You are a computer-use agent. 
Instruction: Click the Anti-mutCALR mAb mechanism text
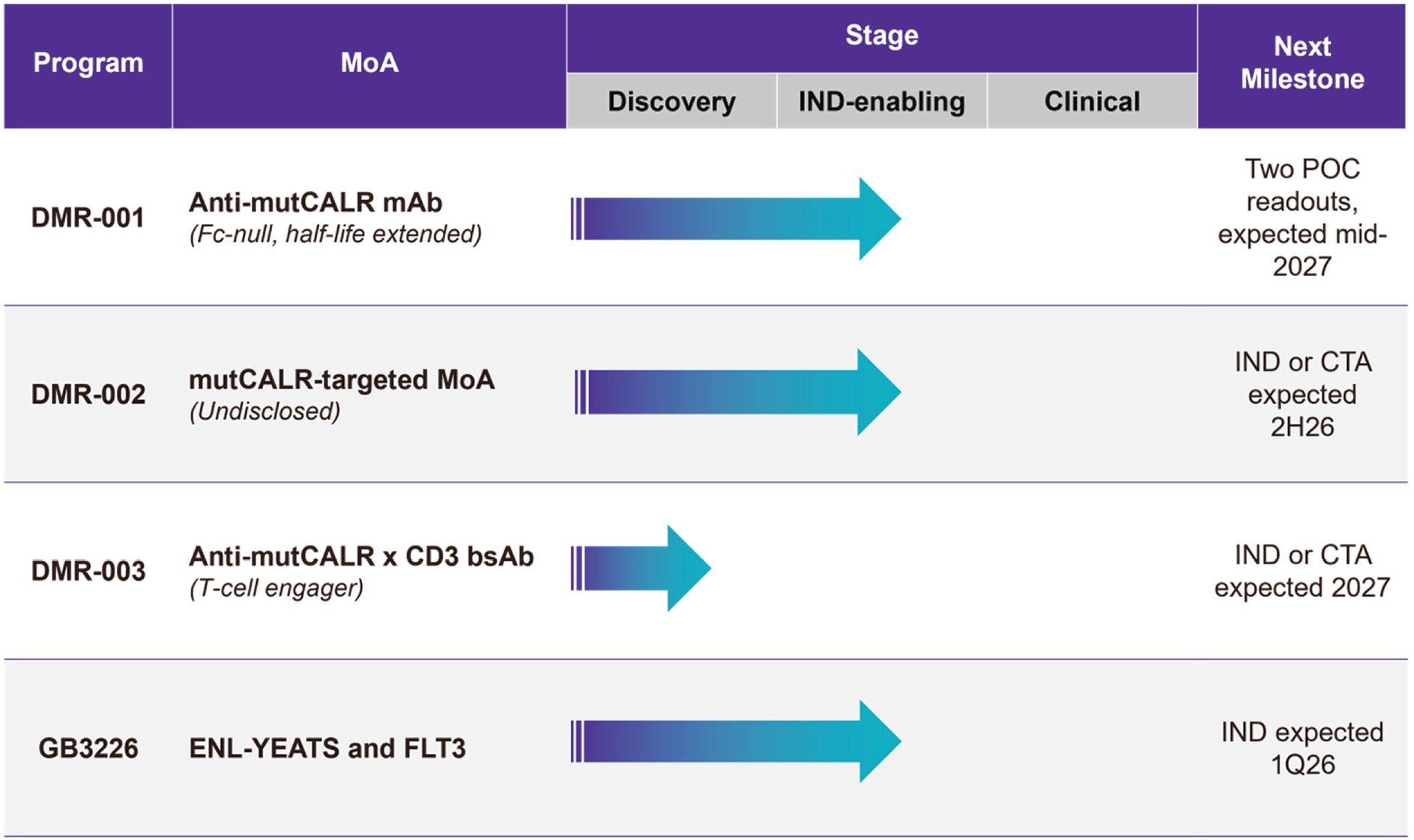click(x=315, y=202)
